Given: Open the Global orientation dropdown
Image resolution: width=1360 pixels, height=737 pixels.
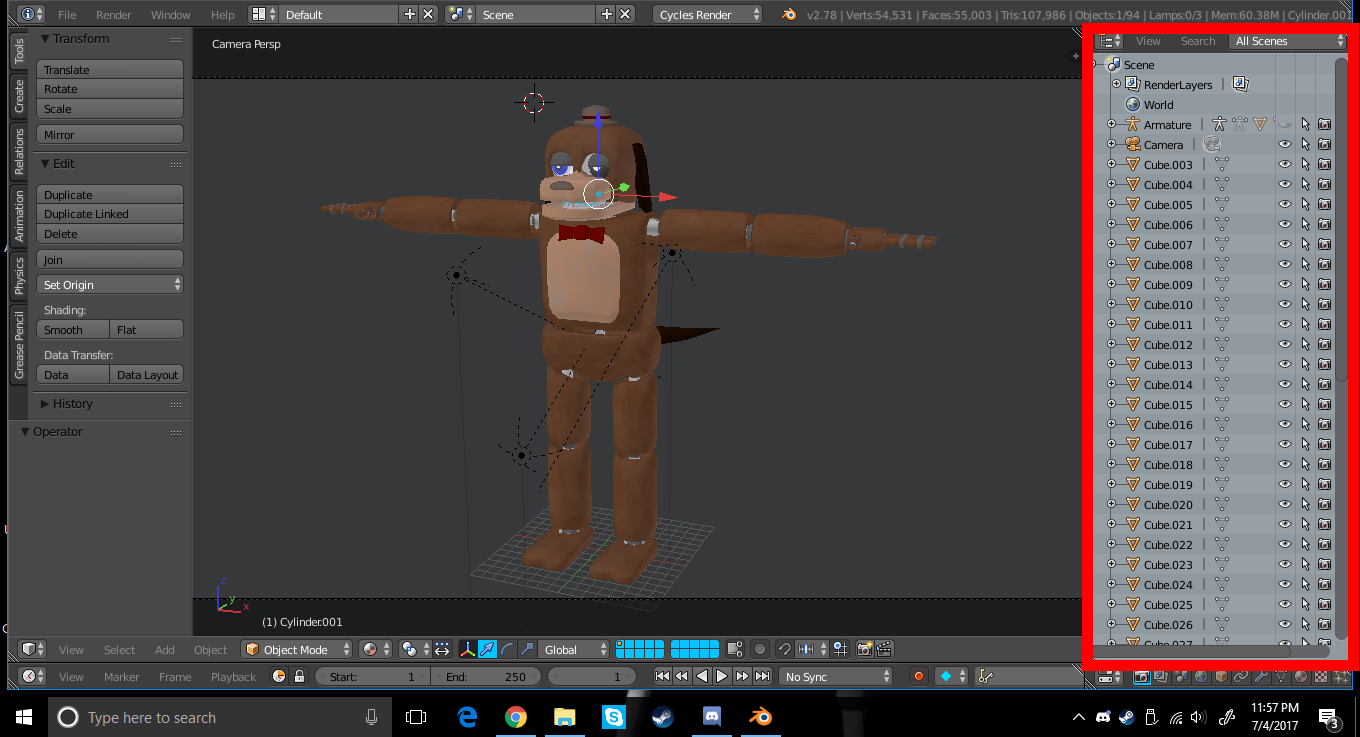Looking at the screenshot, I should (x=573, y=649).
